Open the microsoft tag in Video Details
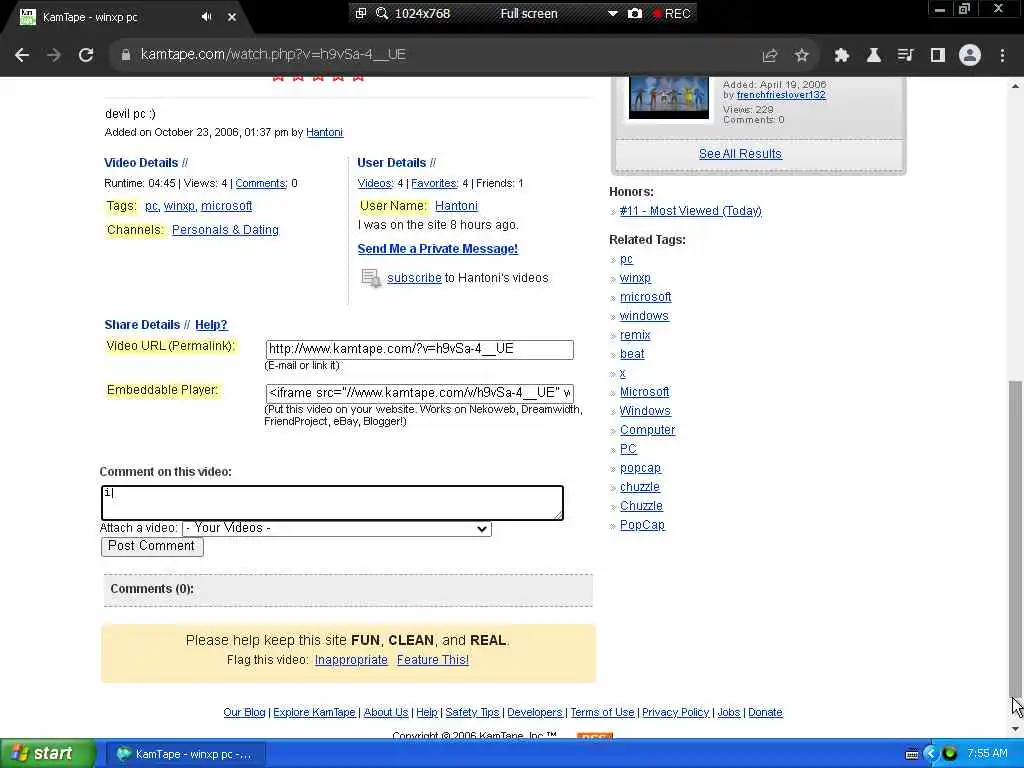 pyautogui.click(x=227, y=206)
